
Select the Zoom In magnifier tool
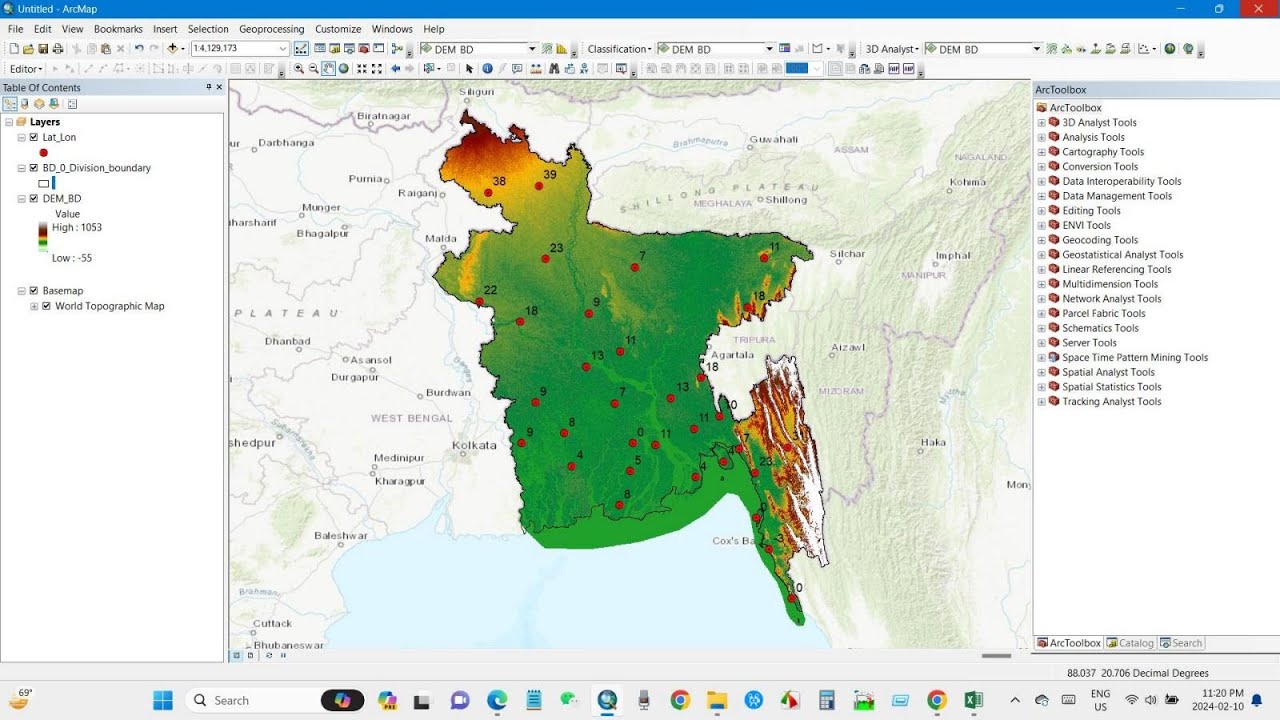click(299, 69)
